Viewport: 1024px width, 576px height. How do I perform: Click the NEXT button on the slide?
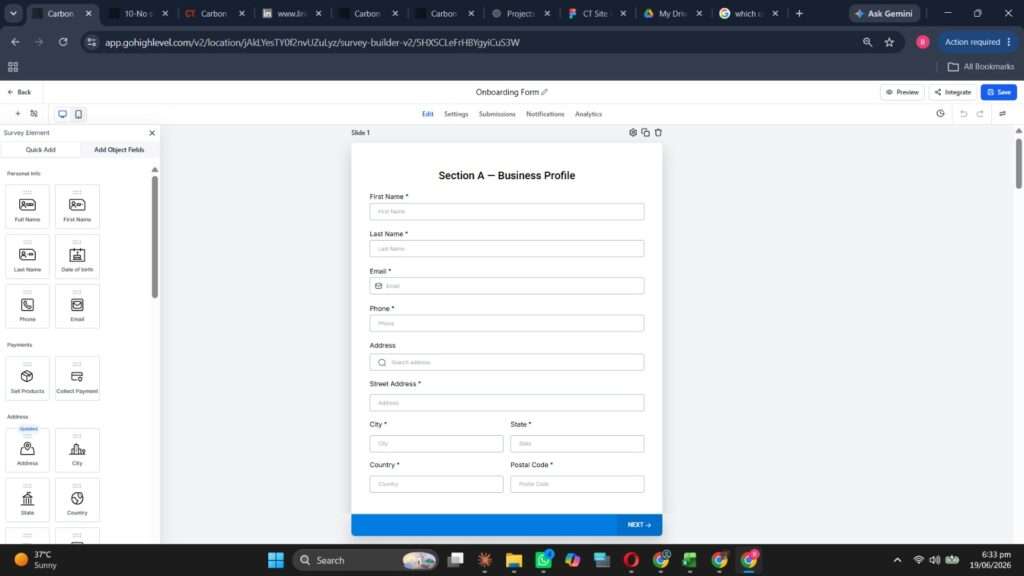click(x=639, y=524)
